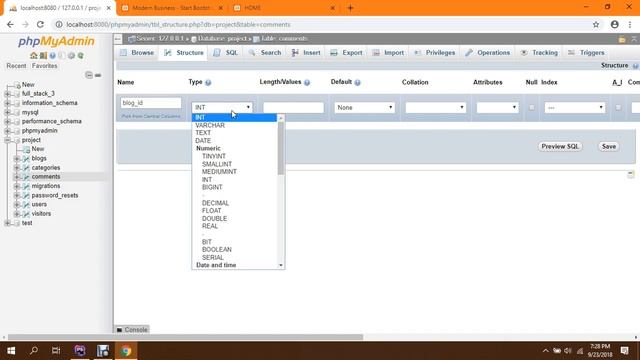The height and width of the screenshot is (360, 640).
Task: Click the categories table icon
Action: pos(26,168)
